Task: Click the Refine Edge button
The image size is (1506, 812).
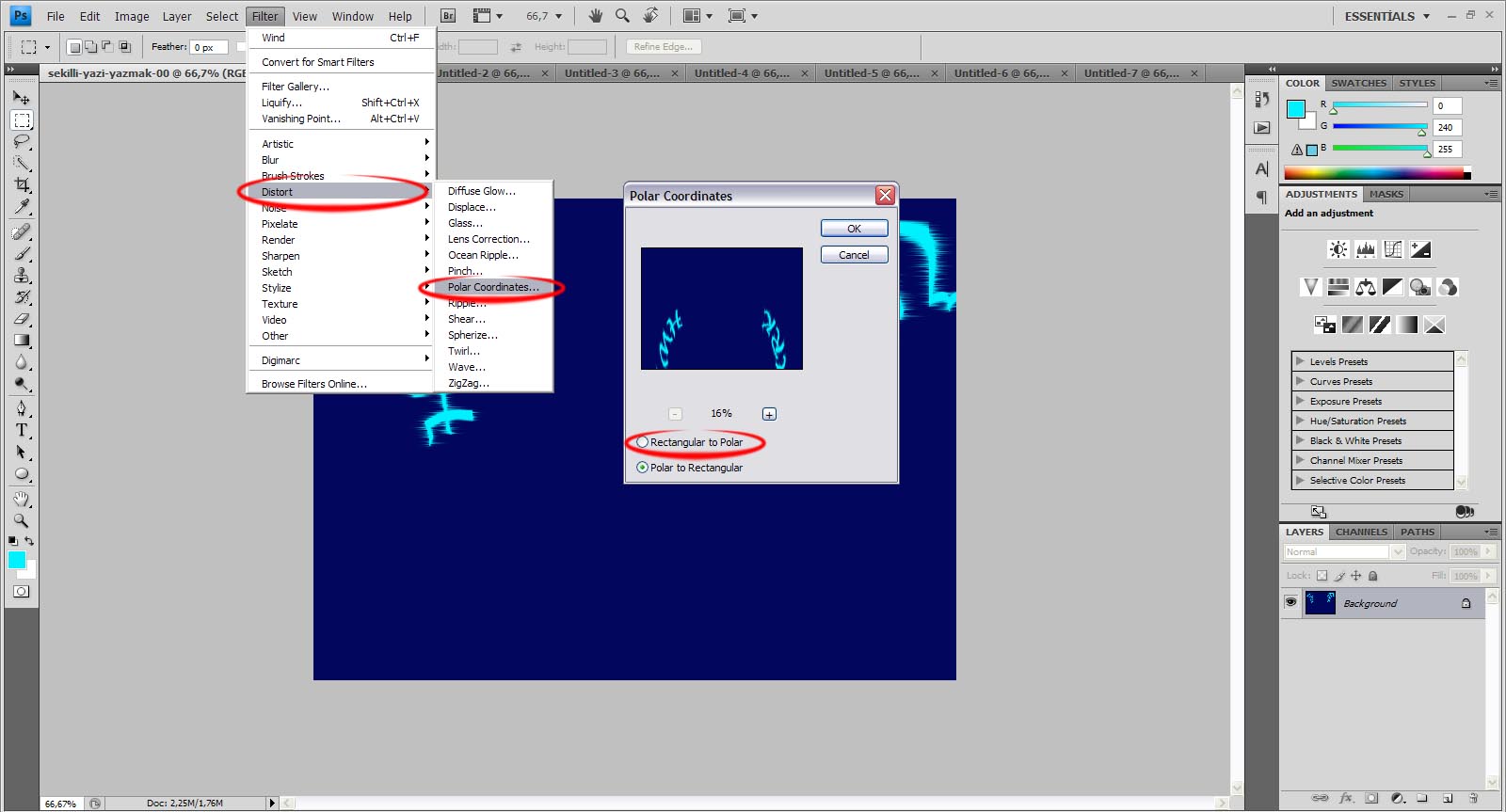Action: tap(664, 46)
